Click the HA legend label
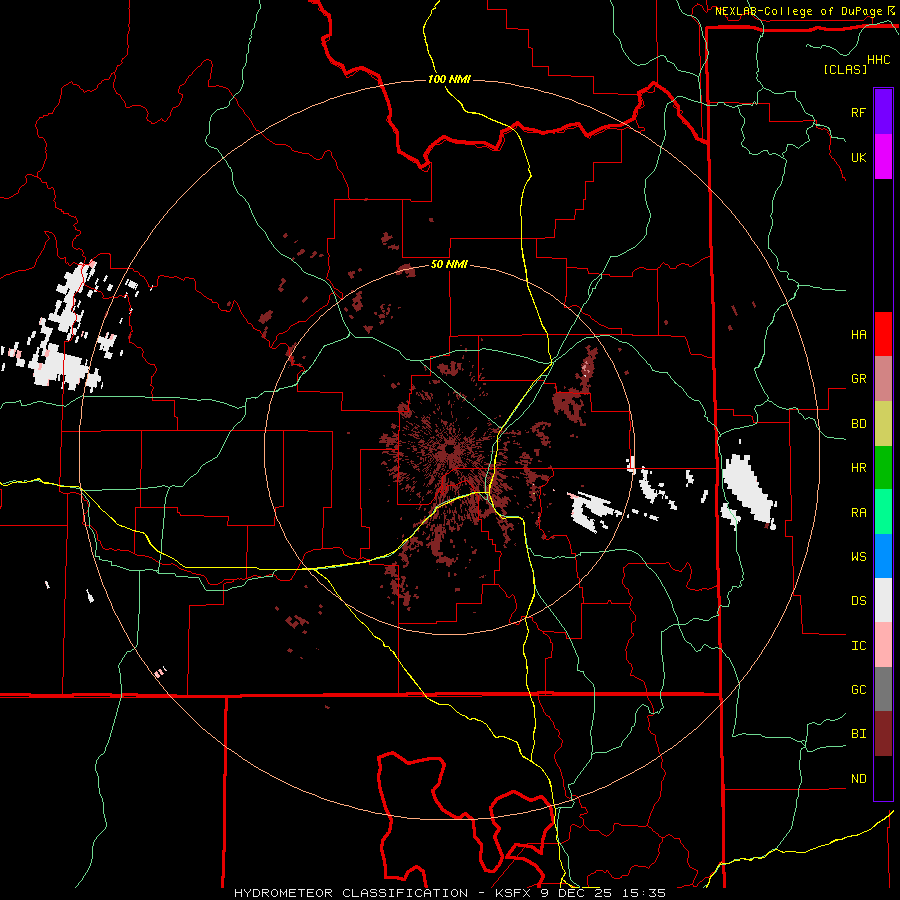 pos(858,335)
